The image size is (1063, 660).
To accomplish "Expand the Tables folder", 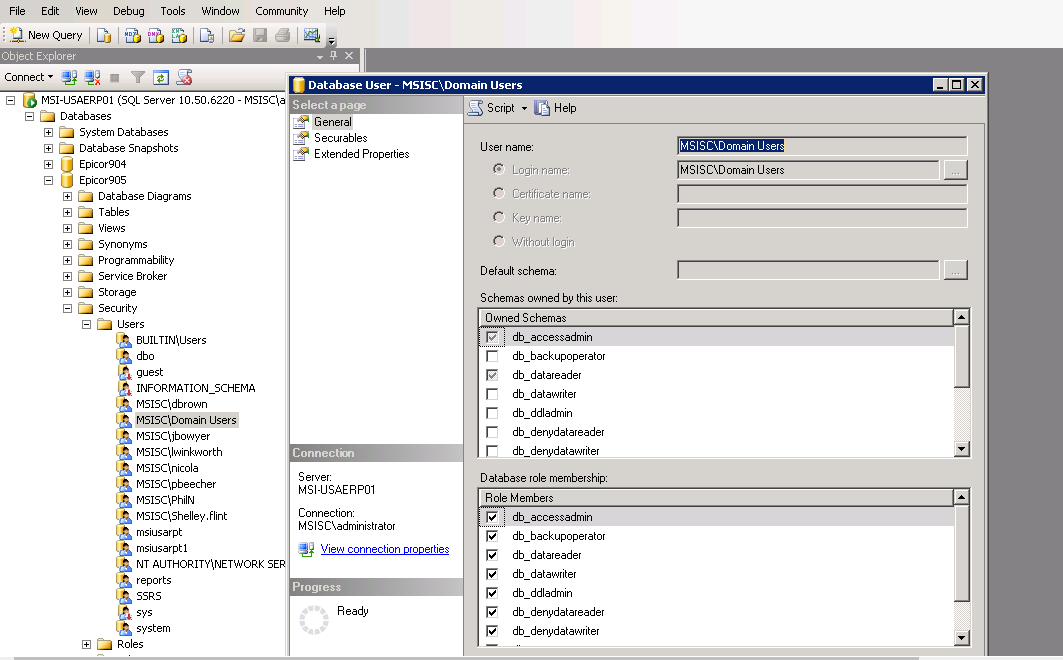I will [x=67, y=212].
